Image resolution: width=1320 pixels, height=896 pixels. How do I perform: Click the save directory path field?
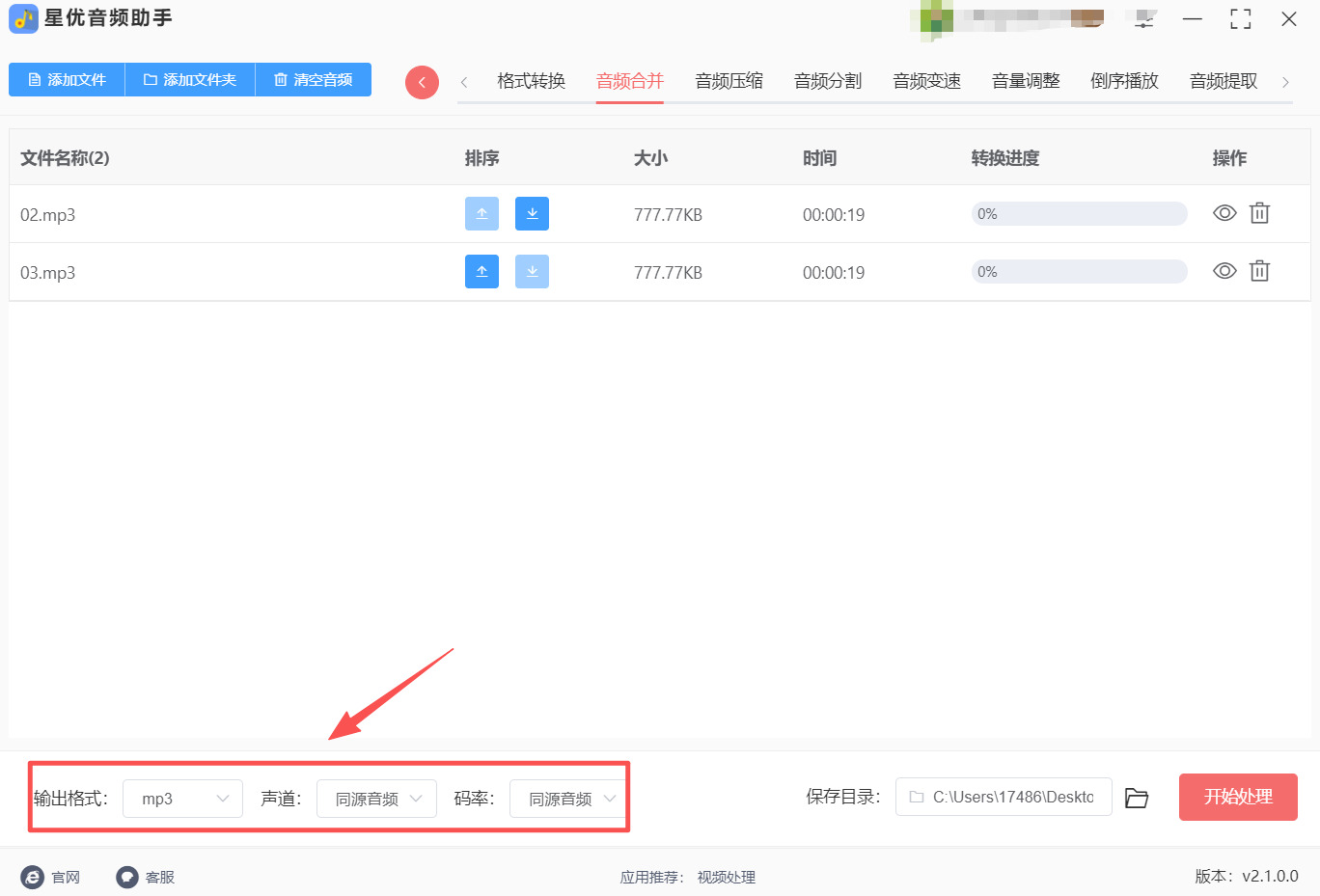tap(1004, 797)
